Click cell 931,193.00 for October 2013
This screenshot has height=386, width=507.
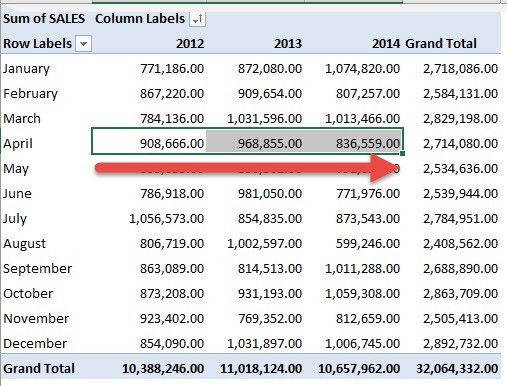coord(270,294)
